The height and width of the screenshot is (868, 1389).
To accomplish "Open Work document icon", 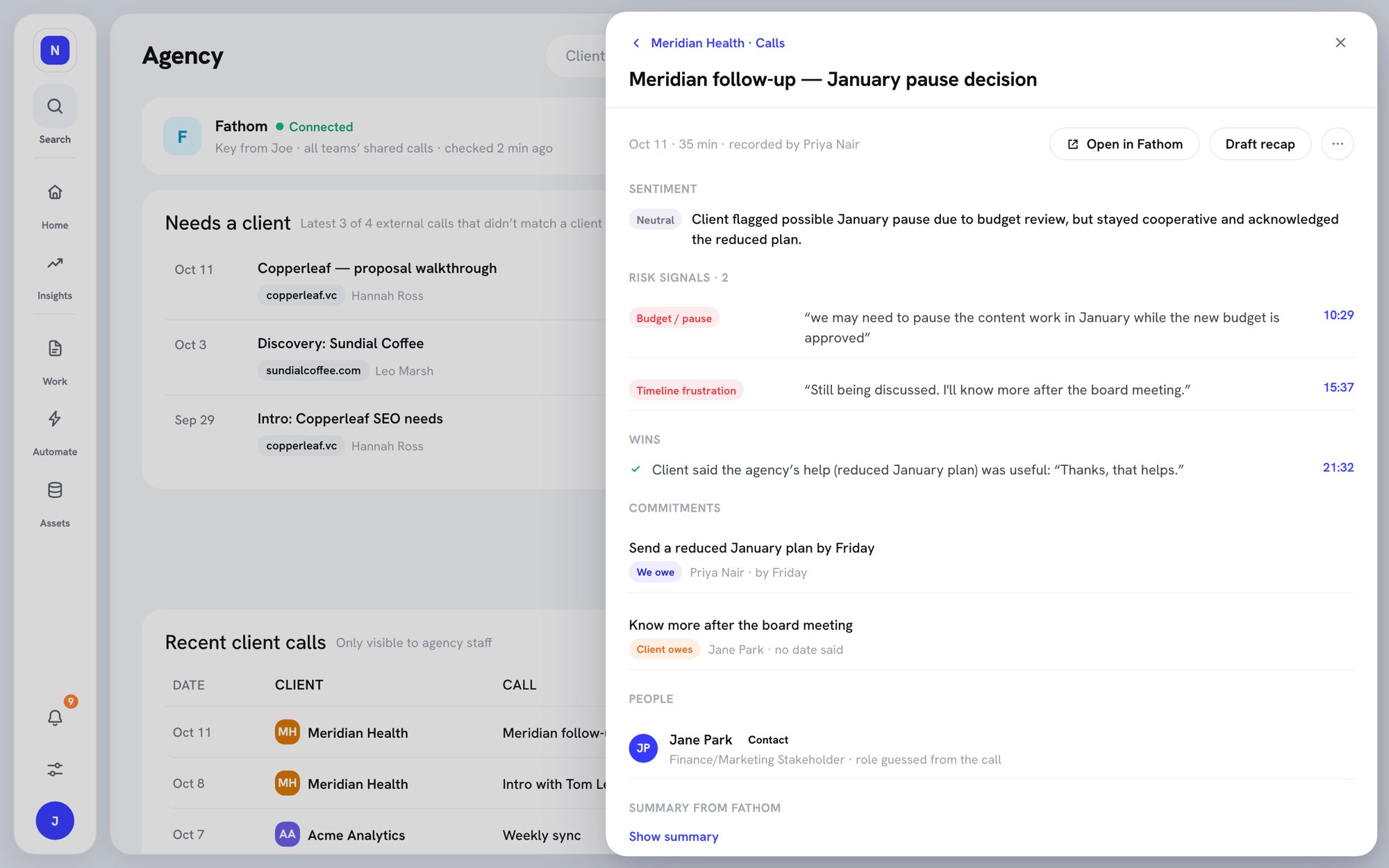I will coord(55,348).
